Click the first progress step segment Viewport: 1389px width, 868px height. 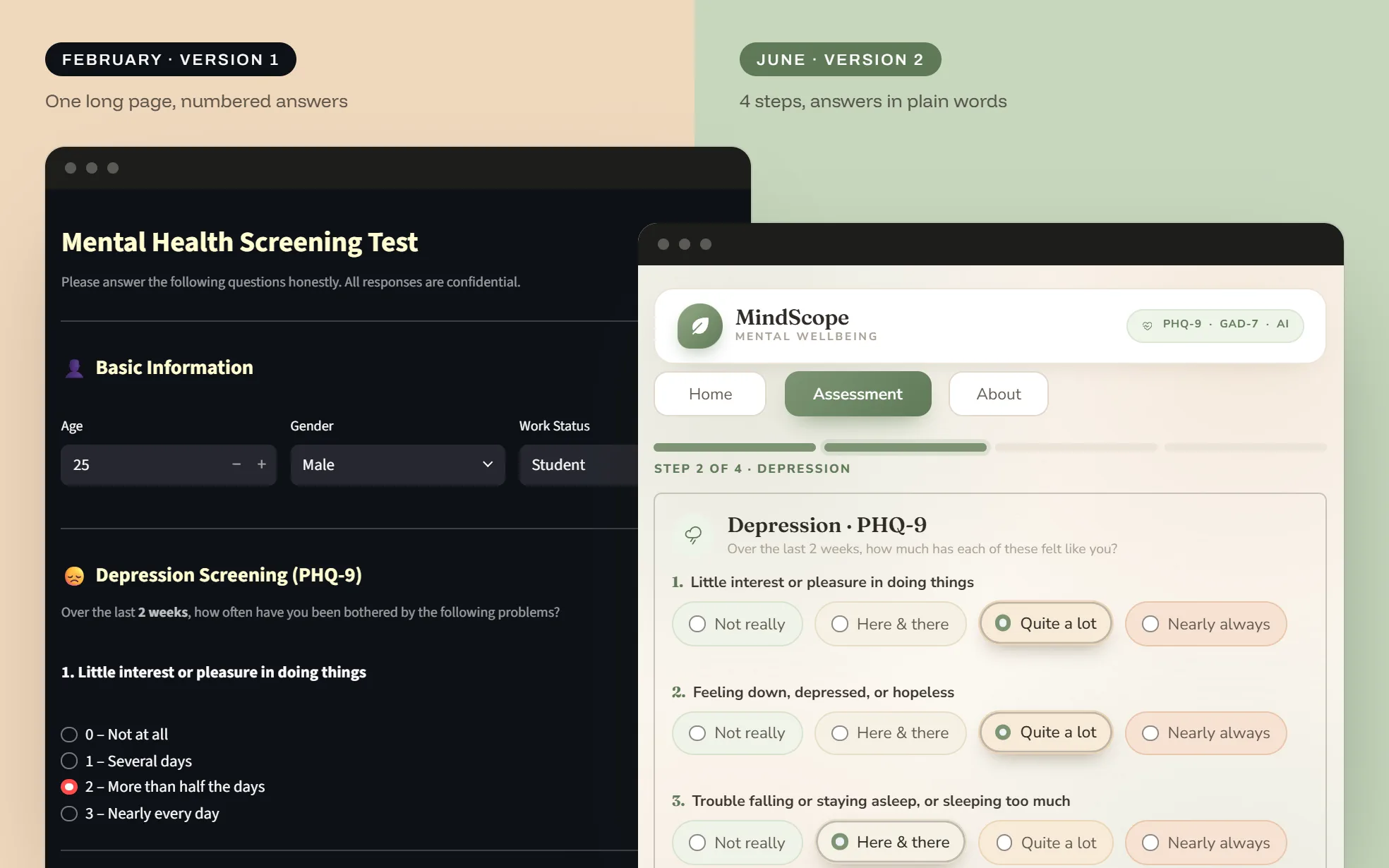[735, 447]
